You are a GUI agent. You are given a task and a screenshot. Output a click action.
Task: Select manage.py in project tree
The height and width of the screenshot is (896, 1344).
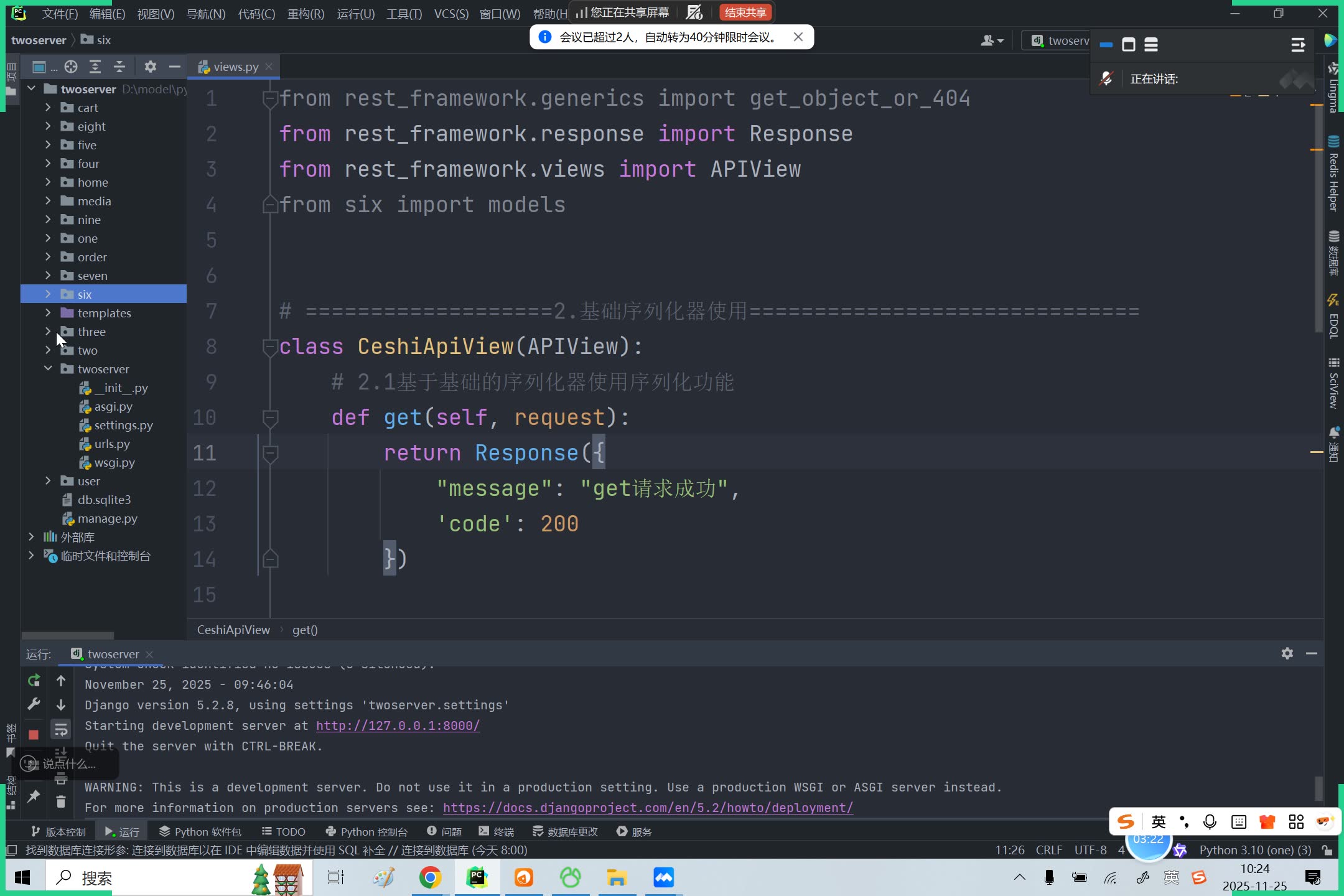point(107,518)
